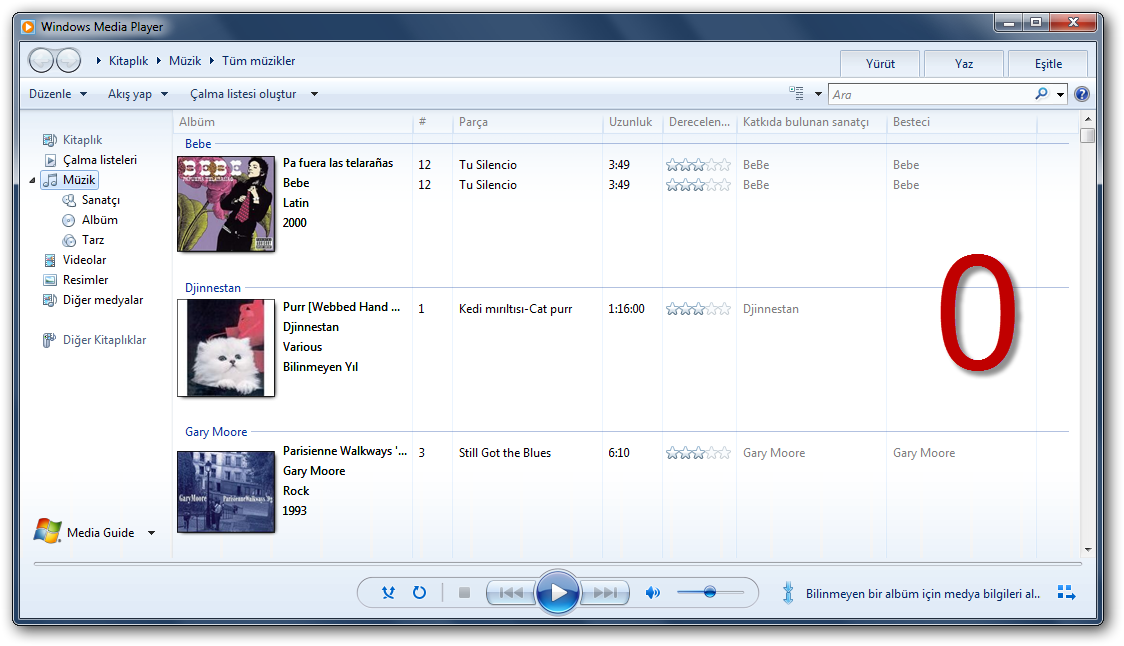This screenshot has height=646, width=1124.
Task: Open the Yürüt tab
Action: point(880,64)
